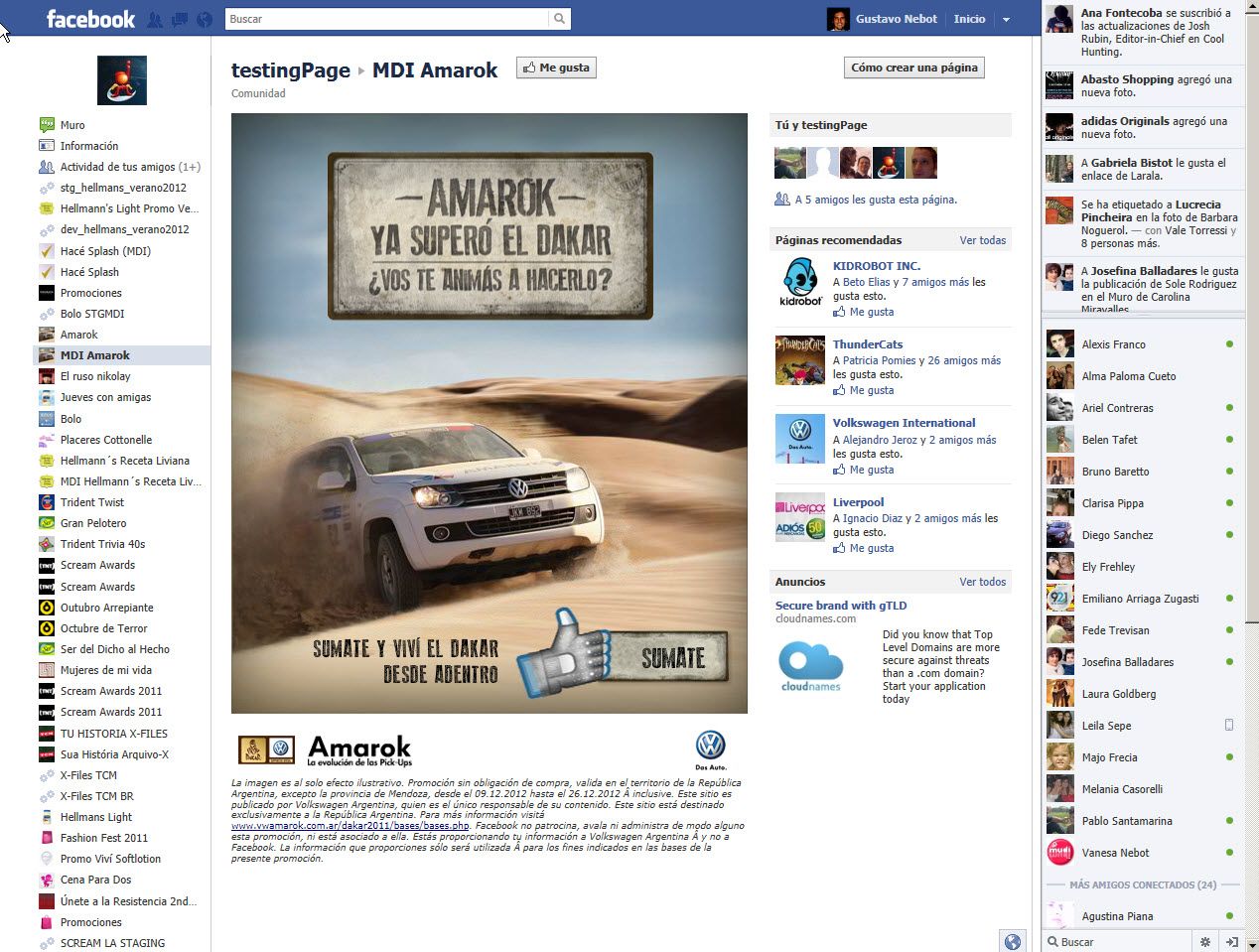1259x952 pixels.
Task: Open KIDROBOT INC. page link
Action: (877, 266)
